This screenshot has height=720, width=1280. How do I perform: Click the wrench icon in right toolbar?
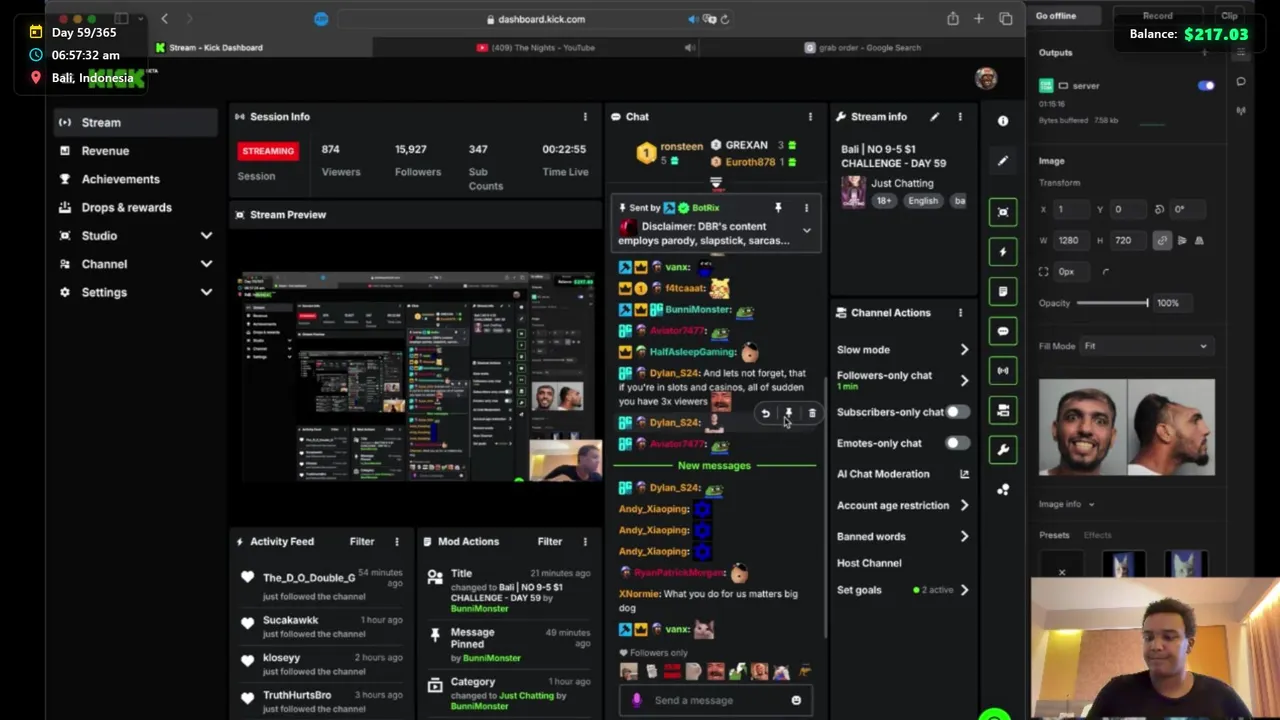(1003, 450)
